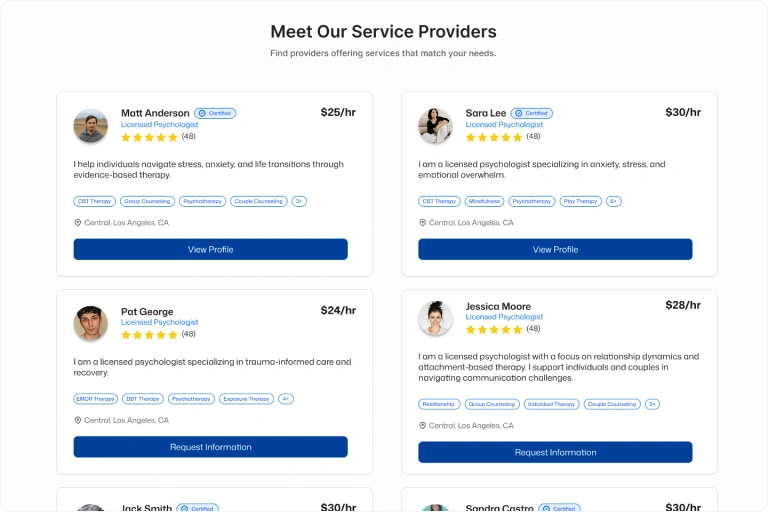Image resolution: width=768 pixels, height=512 pixels.
Task: Open Sara Lee's name link
Action: 486,113
